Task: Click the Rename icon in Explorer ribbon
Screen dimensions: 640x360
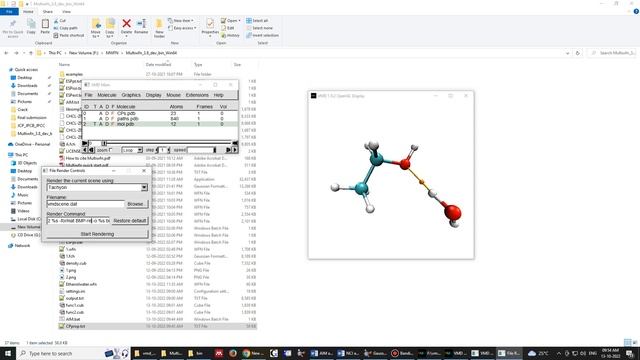Action: click(x=141, y=24)
